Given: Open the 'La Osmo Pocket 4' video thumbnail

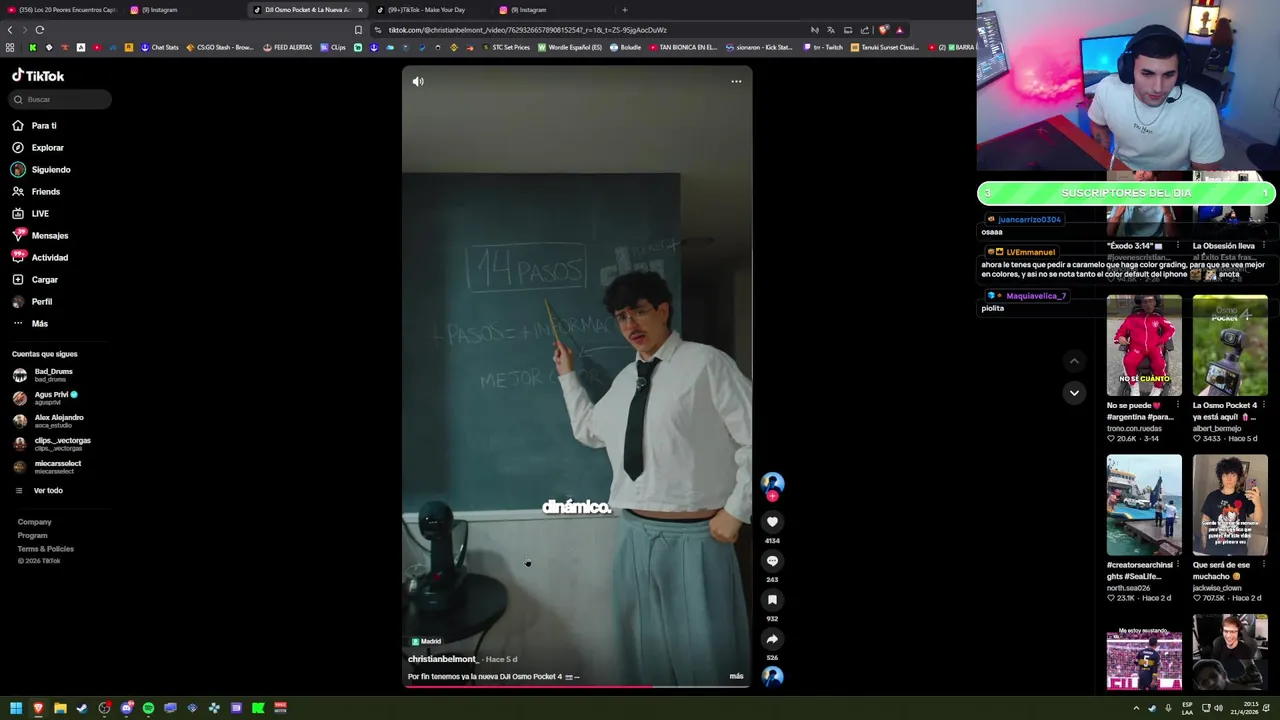Looking at the screenshot, I should (1230, 346).
